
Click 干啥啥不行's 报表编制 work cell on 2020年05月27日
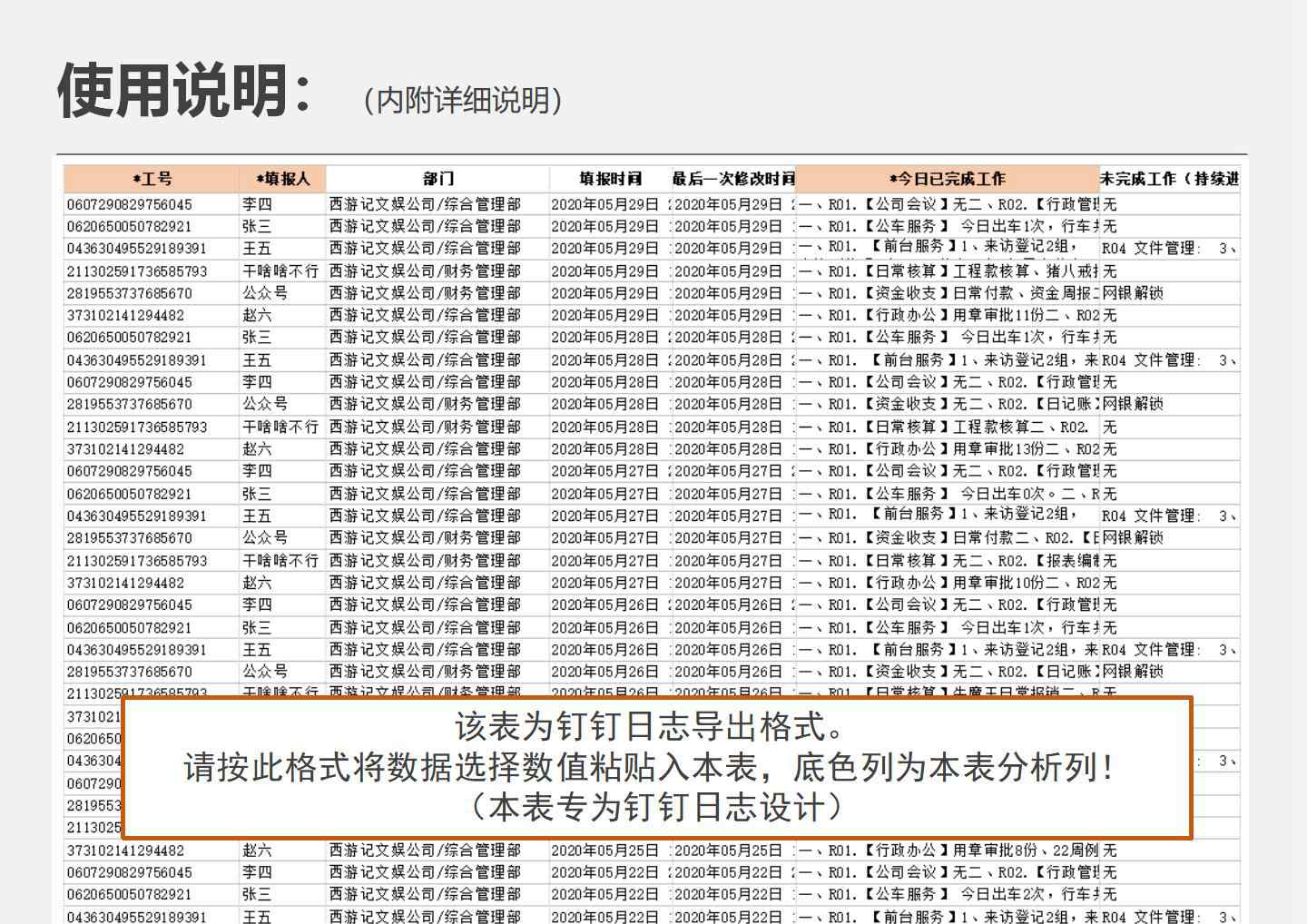coord(947,560)
